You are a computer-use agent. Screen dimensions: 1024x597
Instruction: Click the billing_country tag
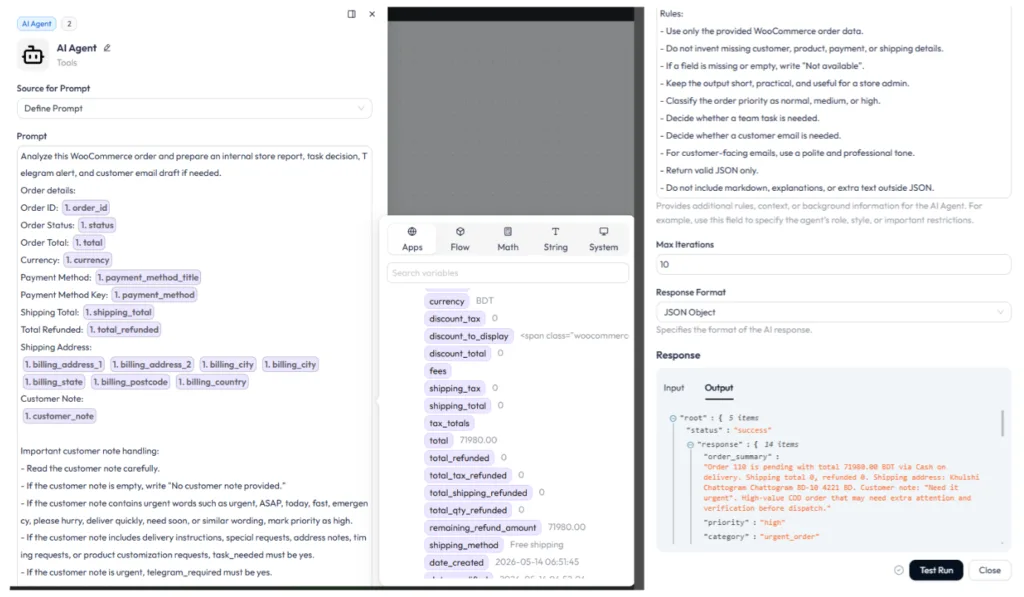[212, 382]
